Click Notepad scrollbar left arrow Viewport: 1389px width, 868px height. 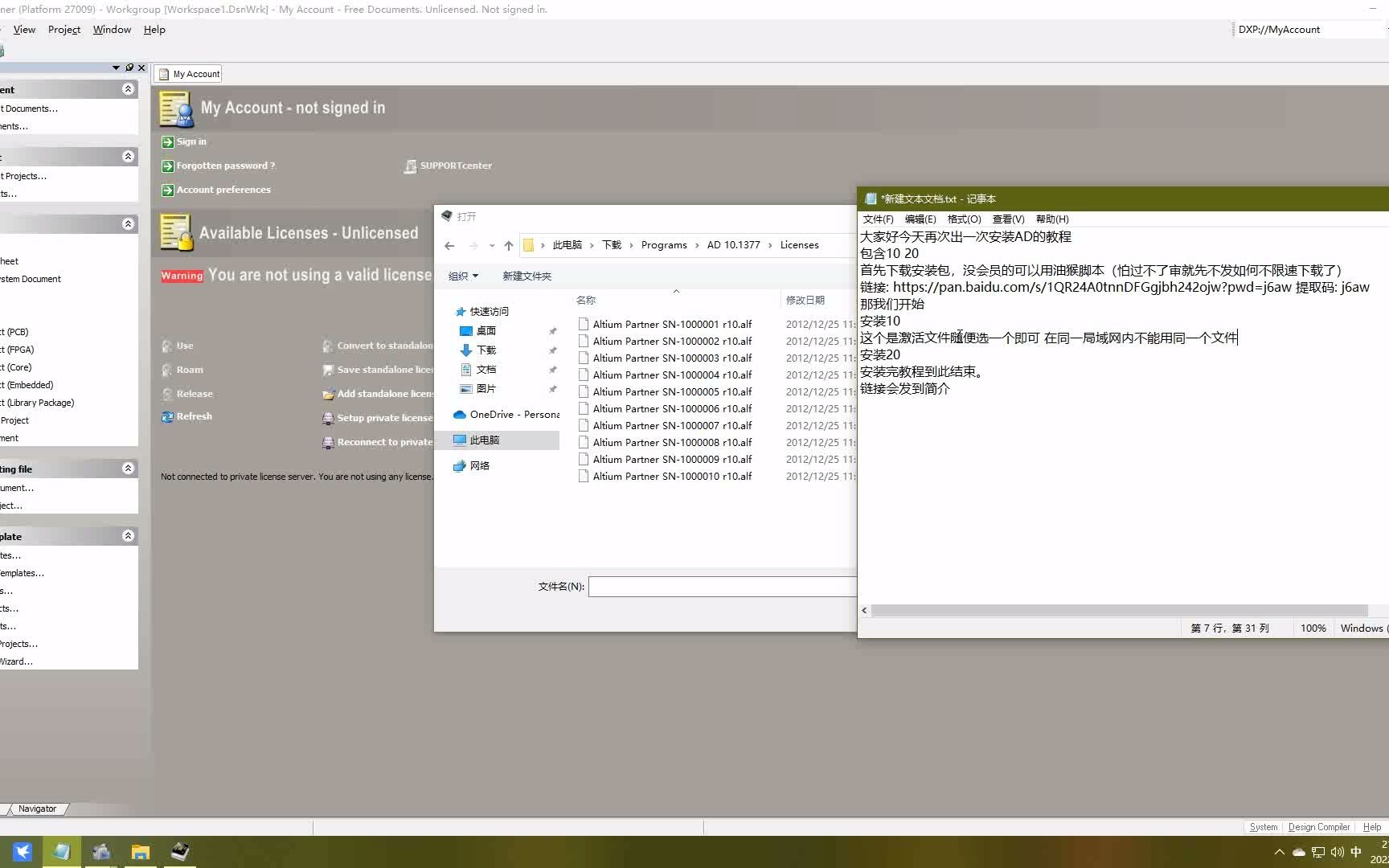tap(864, 611)
